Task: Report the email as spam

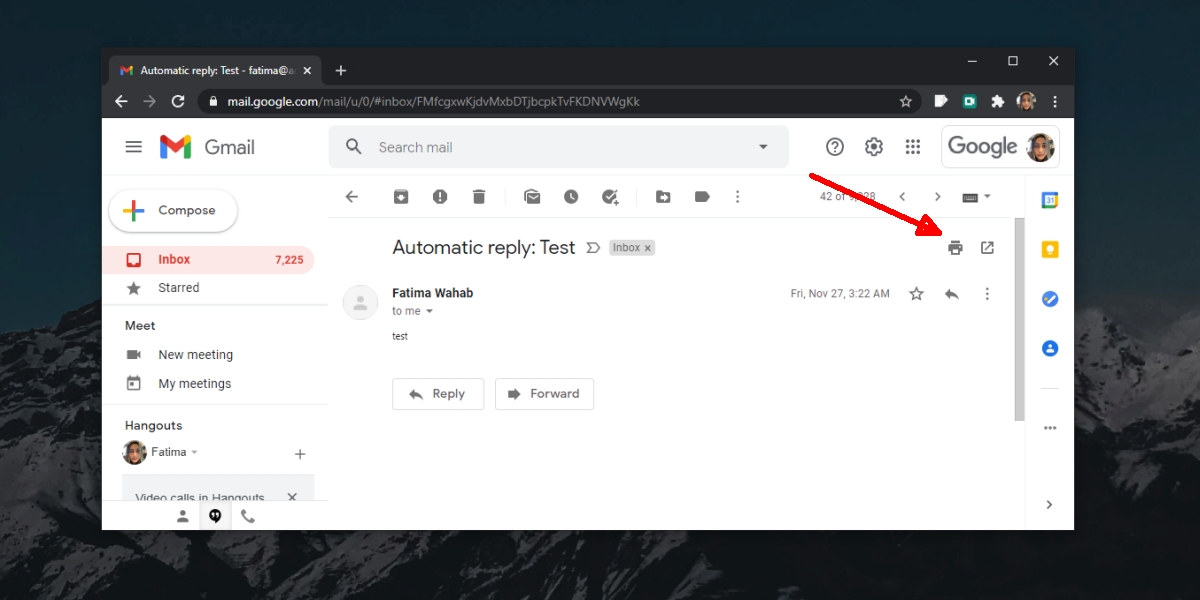Action: pos(440,196)
